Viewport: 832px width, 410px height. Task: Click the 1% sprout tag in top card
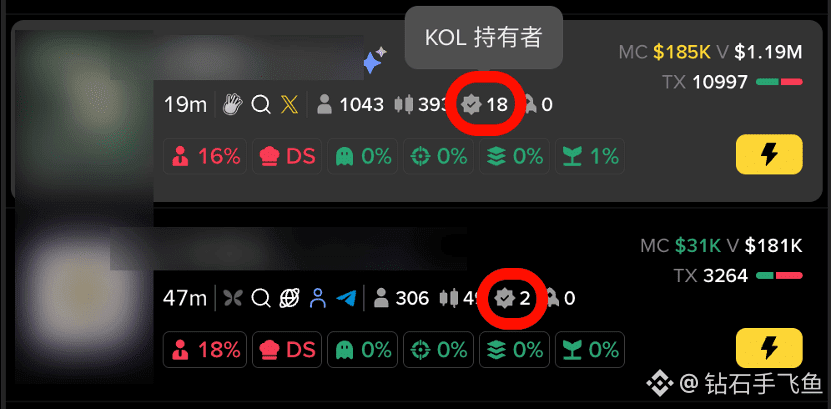pyautogui.click(x=590, y=156)
